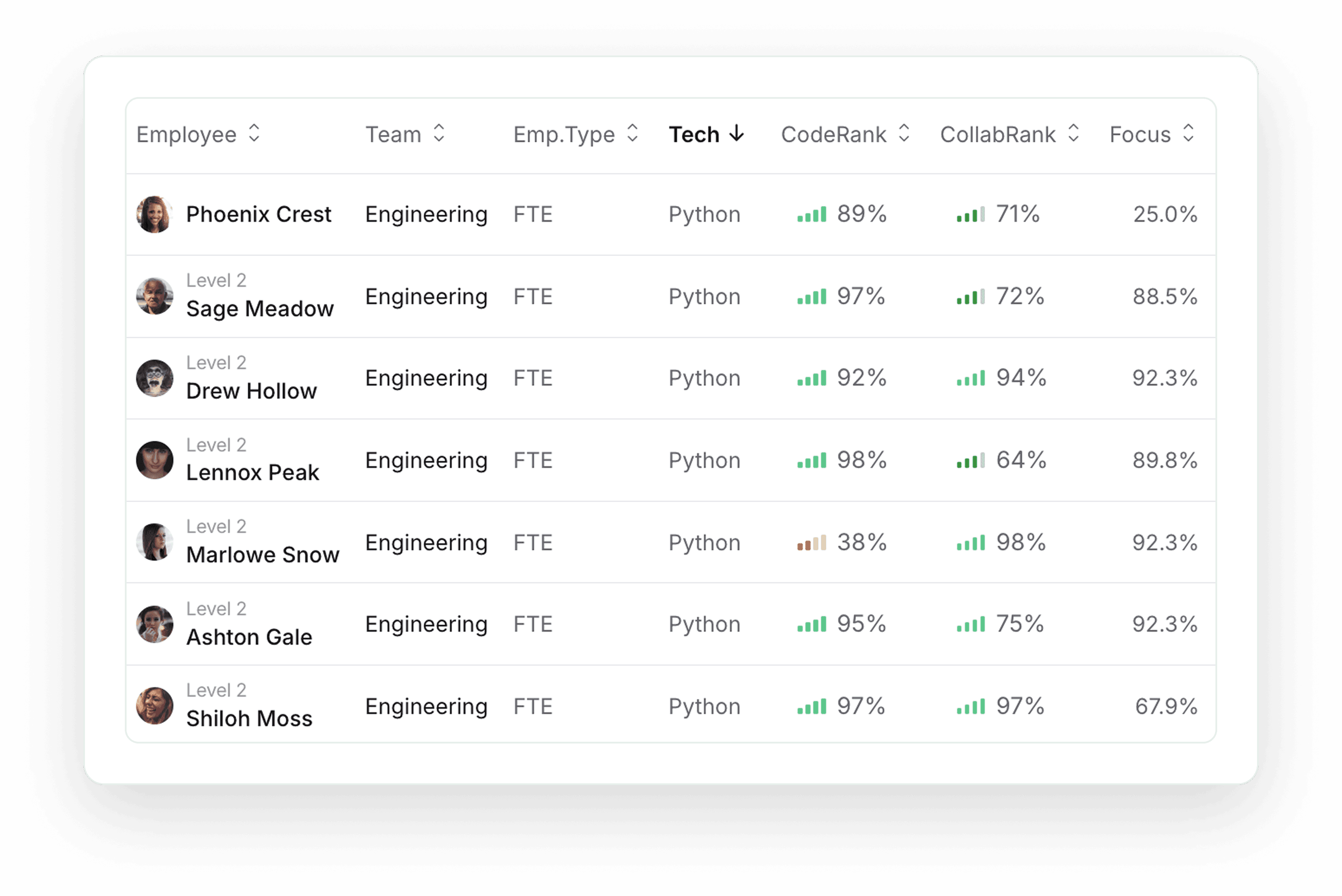
Task: Click the CollabRank column sort chevrons
Action: (x=1073, y=134)
